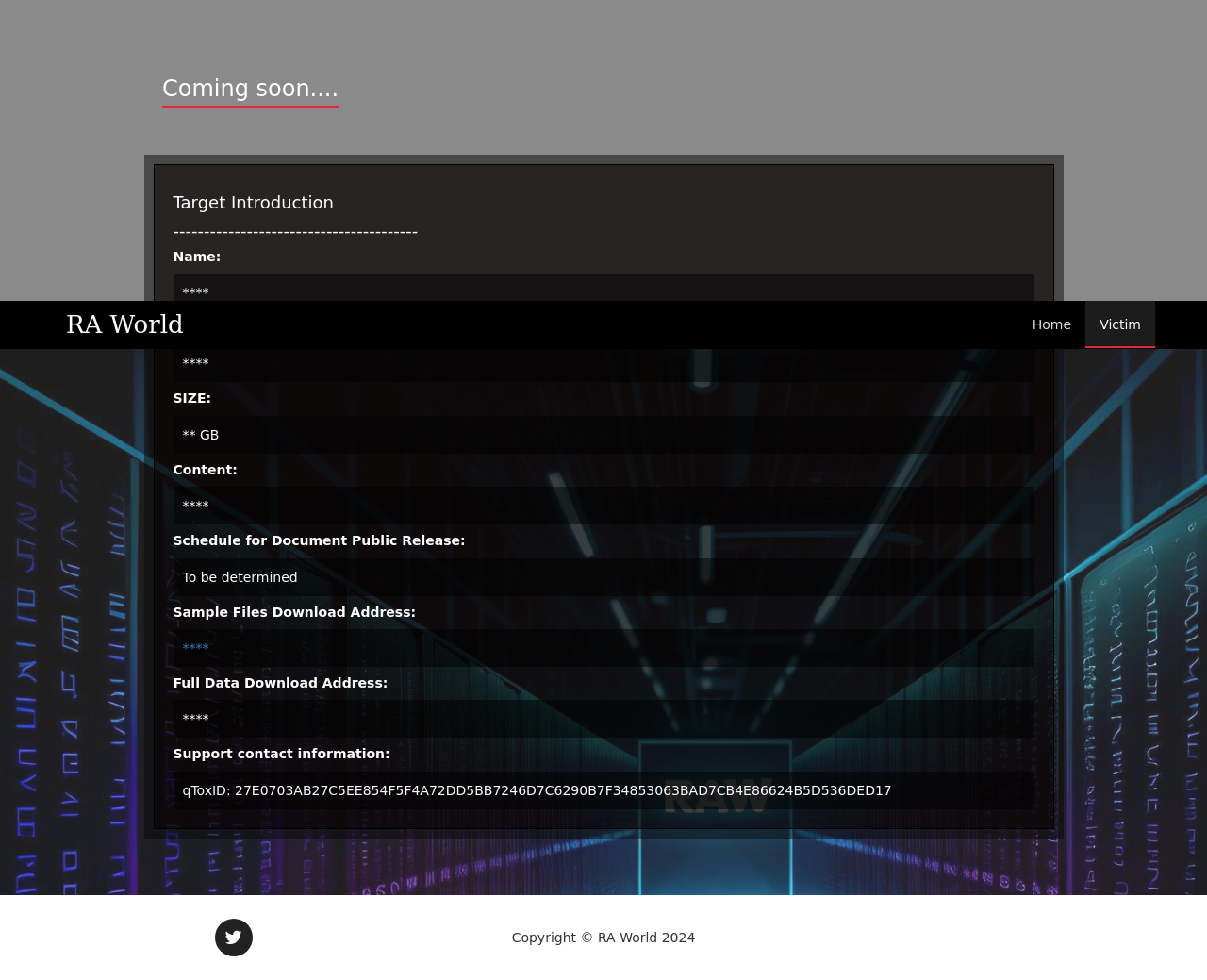Click the Copyright RA World 2024 text
1207x980 pixels.
point(603,938)
